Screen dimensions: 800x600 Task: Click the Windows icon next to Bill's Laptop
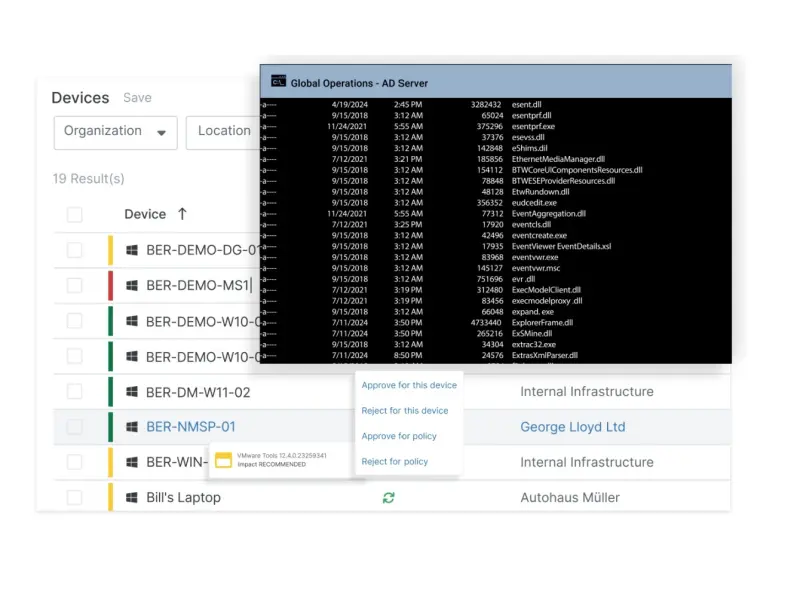[131, 497]
